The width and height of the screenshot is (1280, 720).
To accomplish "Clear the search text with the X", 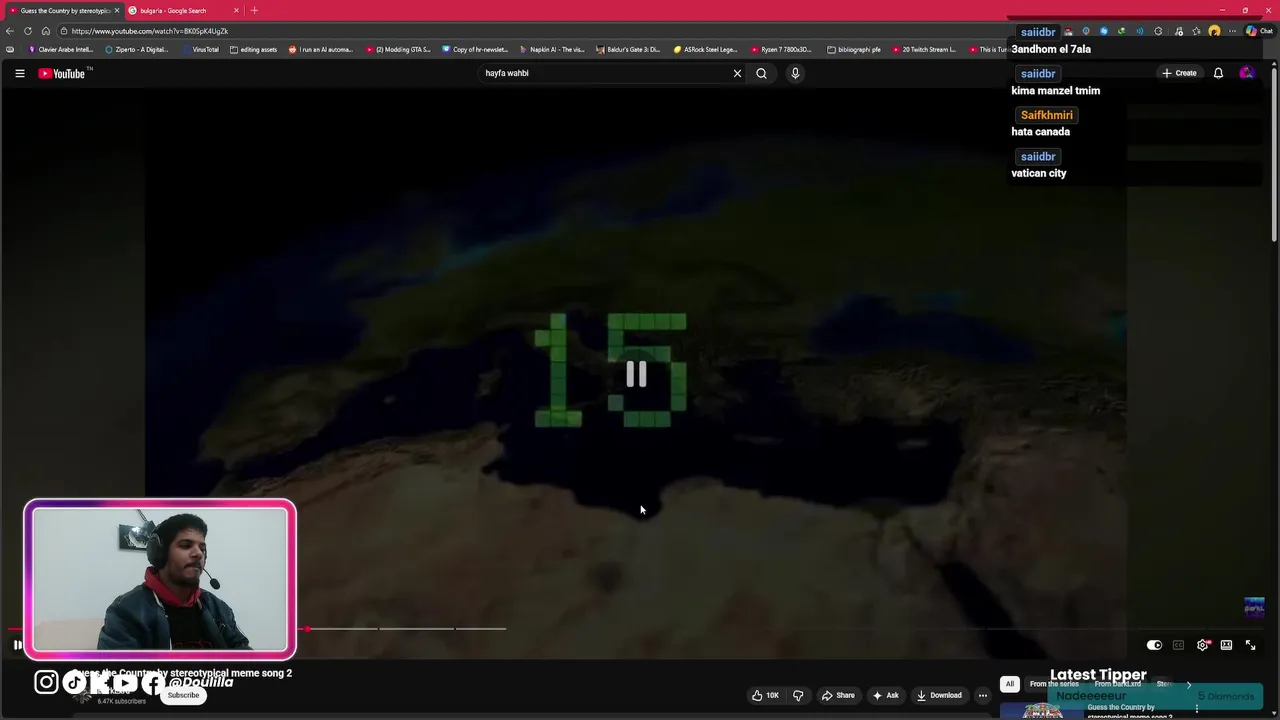I will pos(737,73).
